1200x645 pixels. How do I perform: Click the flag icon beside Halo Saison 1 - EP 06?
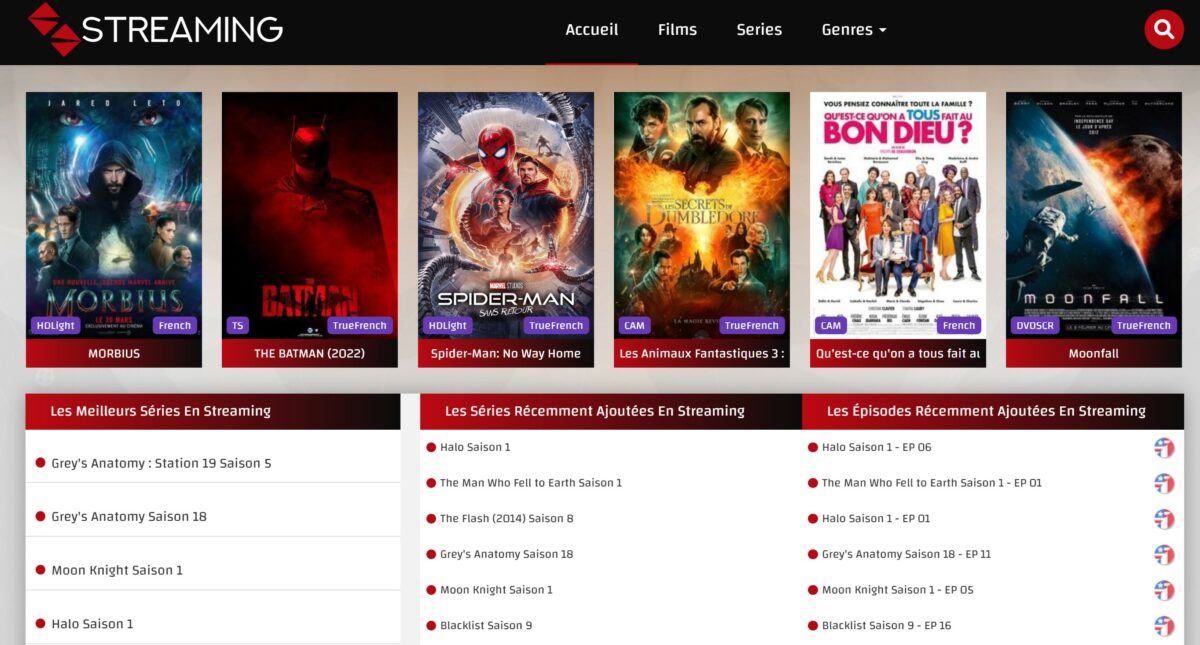1164,448
